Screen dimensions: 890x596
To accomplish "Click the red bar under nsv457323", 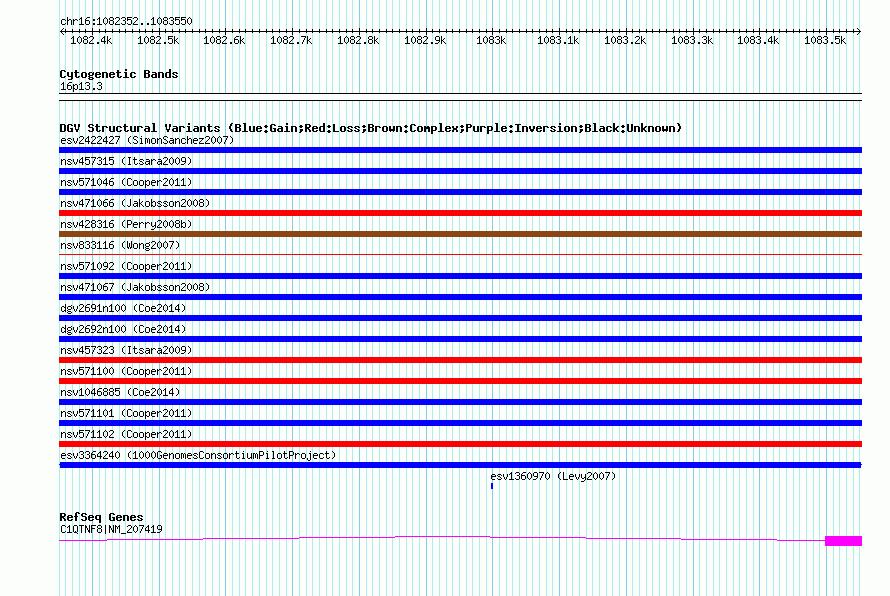I will pos(460,360).
